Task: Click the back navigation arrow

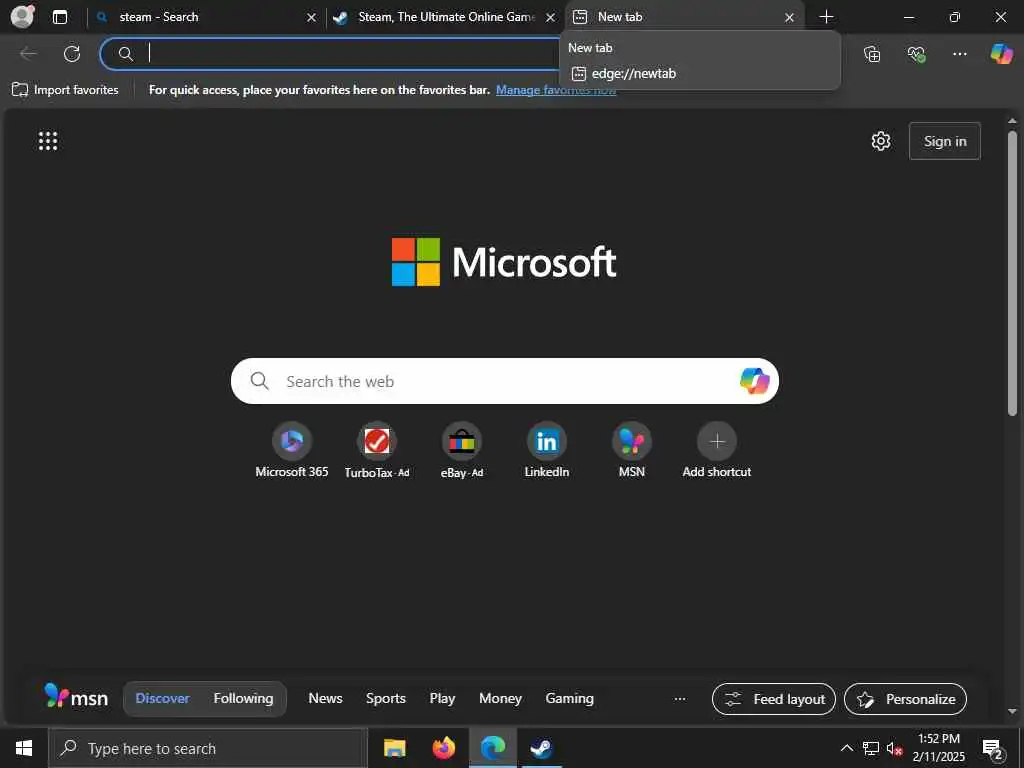Action: (28, 54)
